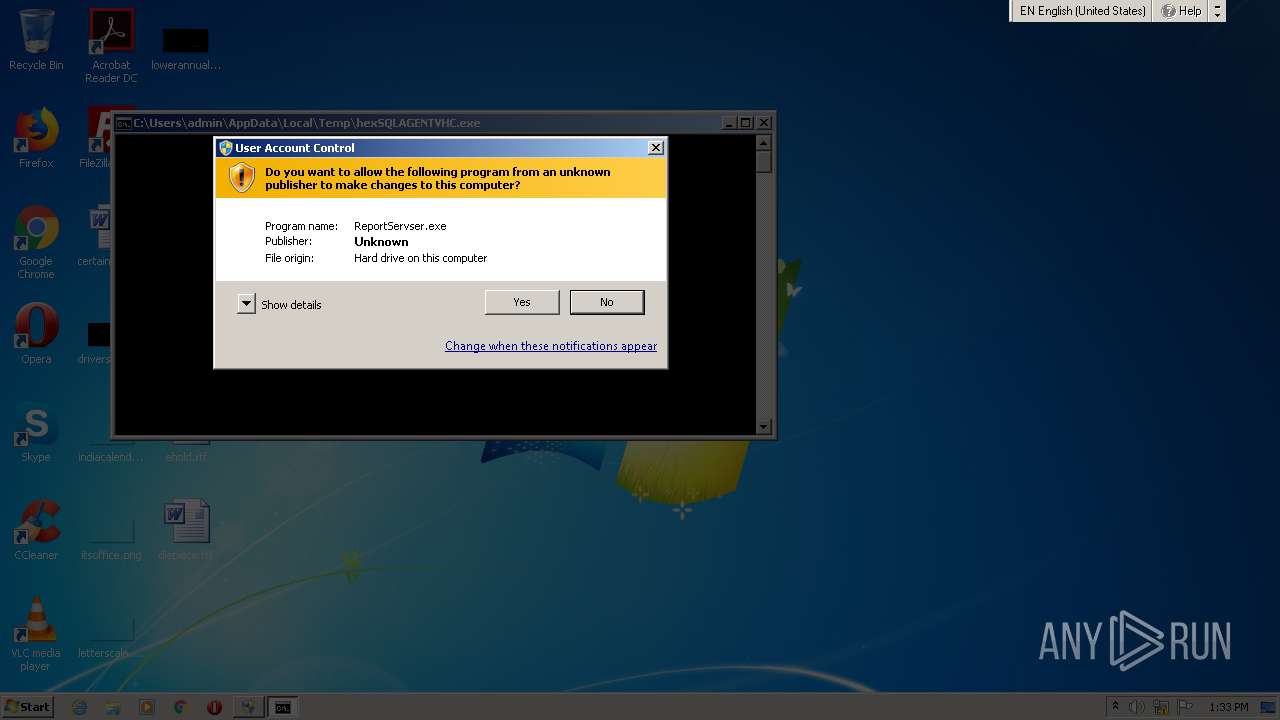This screenshot has height=720, width=1280.
Task: Click Yes in the User Account Control dialog
Action: coord(522,302)
